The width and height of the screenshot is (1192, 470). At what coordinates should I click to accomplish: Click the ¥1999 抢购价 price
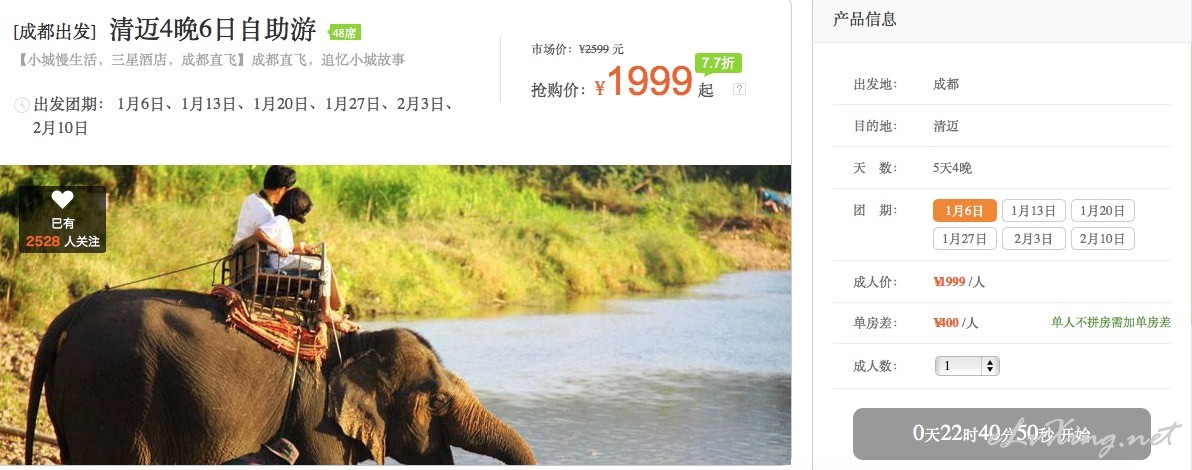644,81
